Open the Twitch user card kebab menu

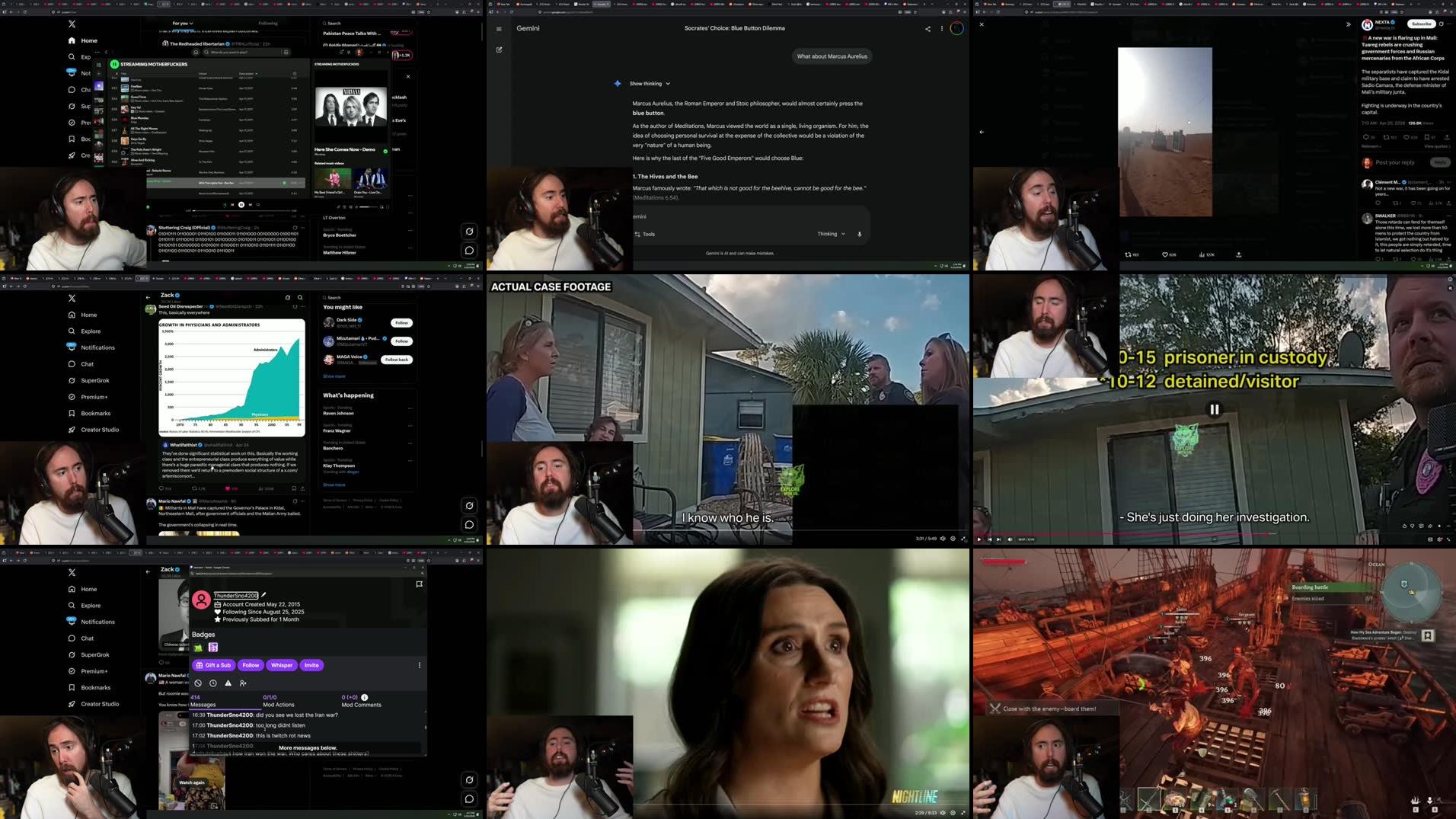tap(420, 665)
